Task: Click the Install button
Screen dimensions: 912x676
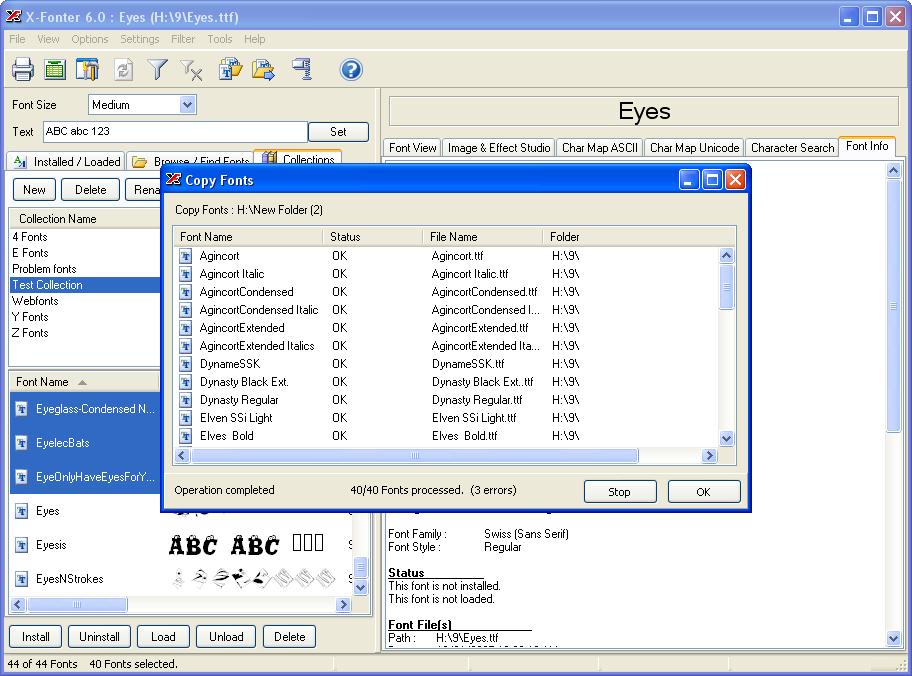Action: click(35, 636)
